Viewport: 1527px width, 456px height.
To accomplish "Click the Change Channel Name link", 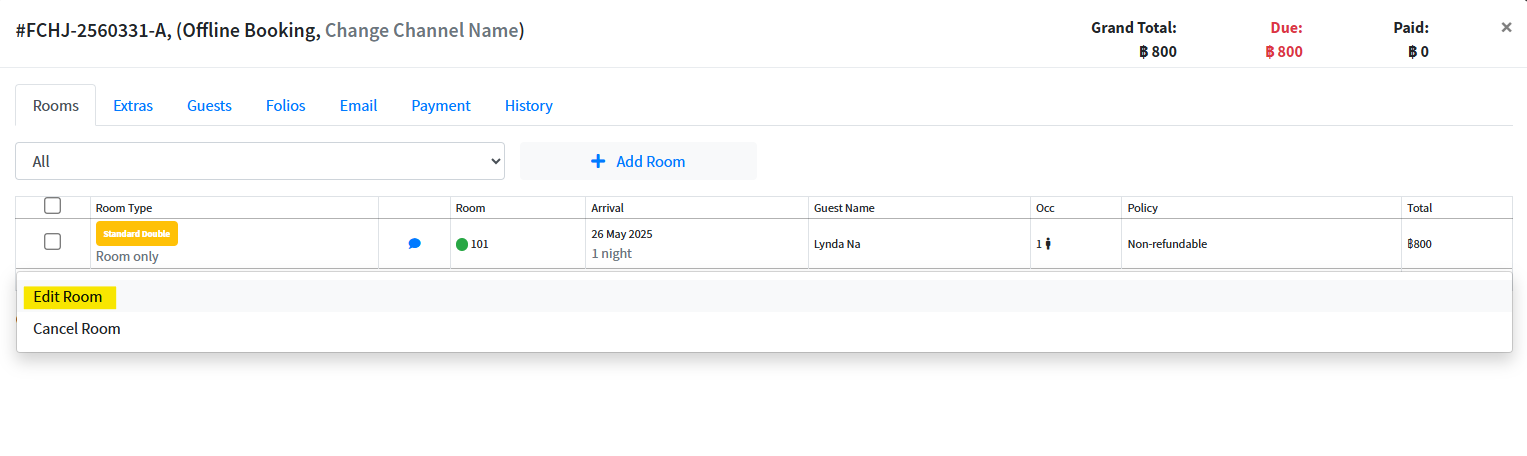I will click(x=421, y=30).
